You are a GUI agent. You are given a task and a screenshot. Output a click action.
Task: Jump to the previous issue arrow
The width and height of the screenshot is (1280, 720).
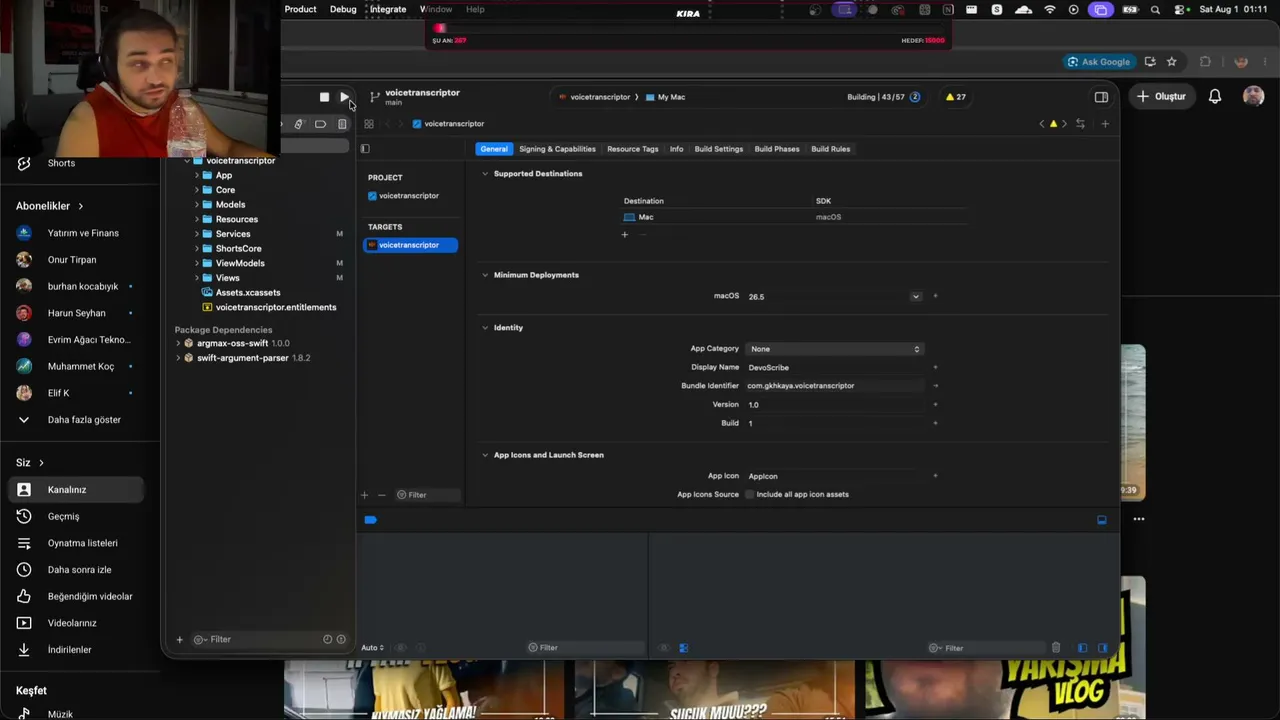(x=1042, y=124)
